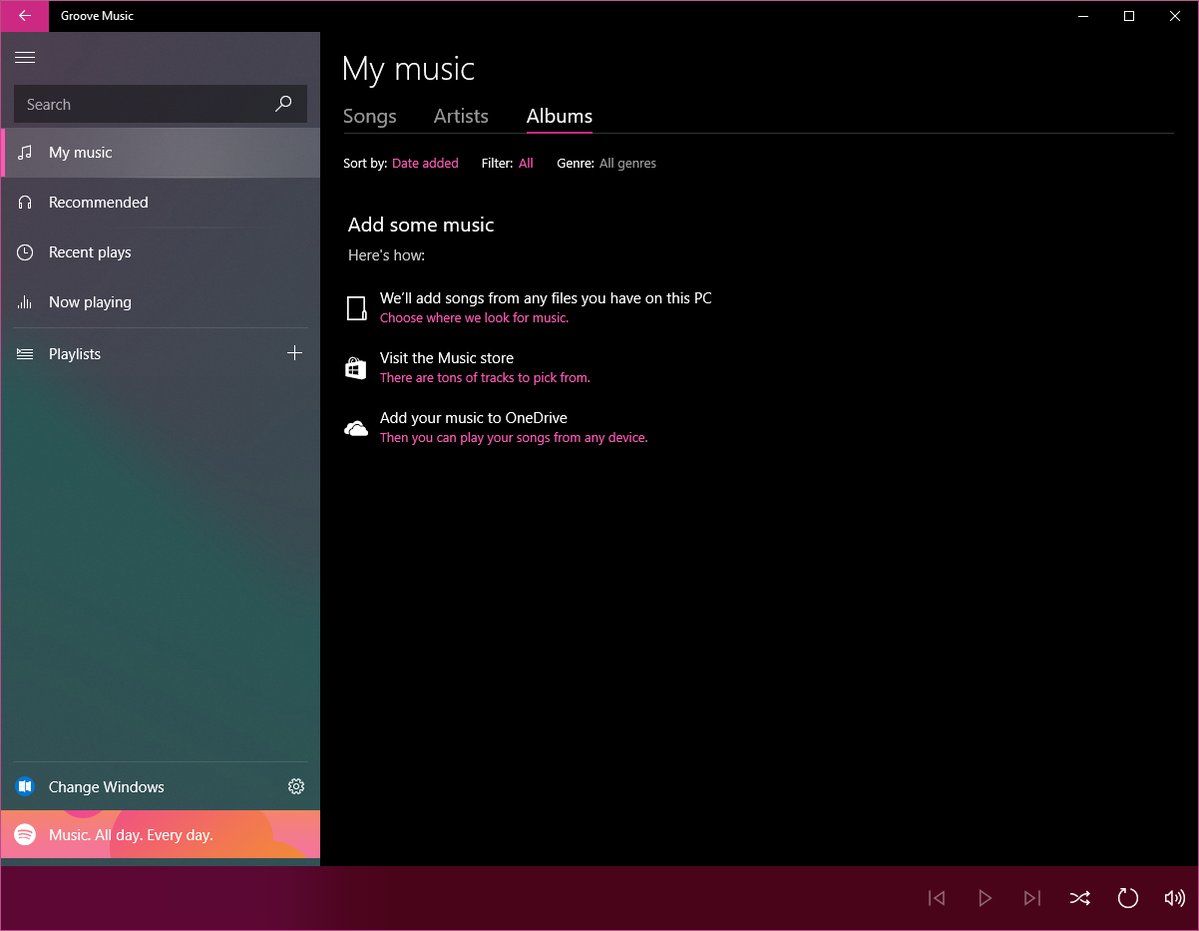Click 'Add some music' heading
Screen dimensions: 1199x931
click(x=421, y=225)
